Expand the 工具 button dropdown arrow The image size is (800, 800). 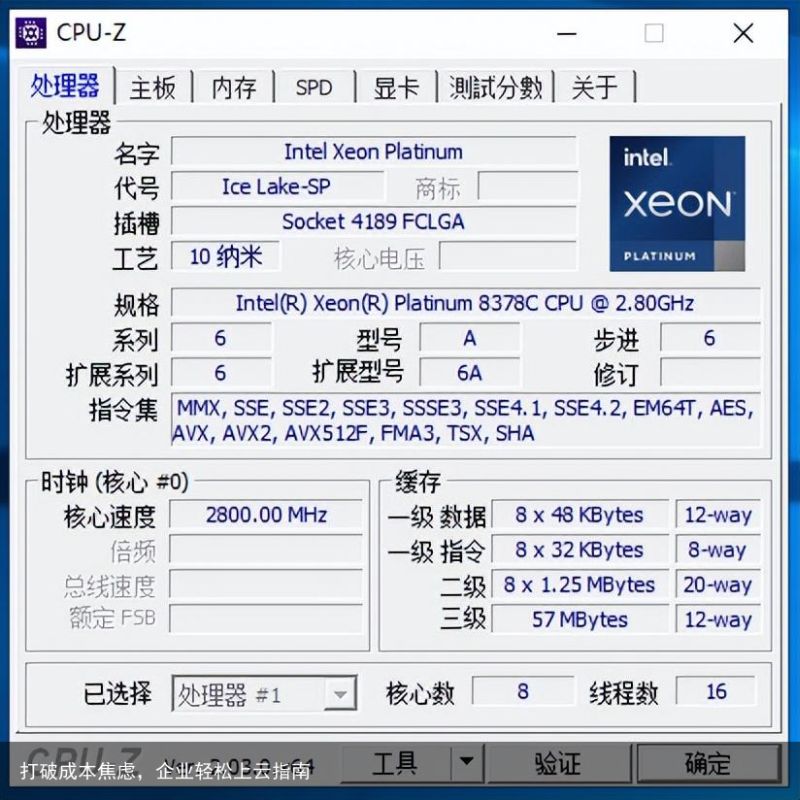[466, 762]
